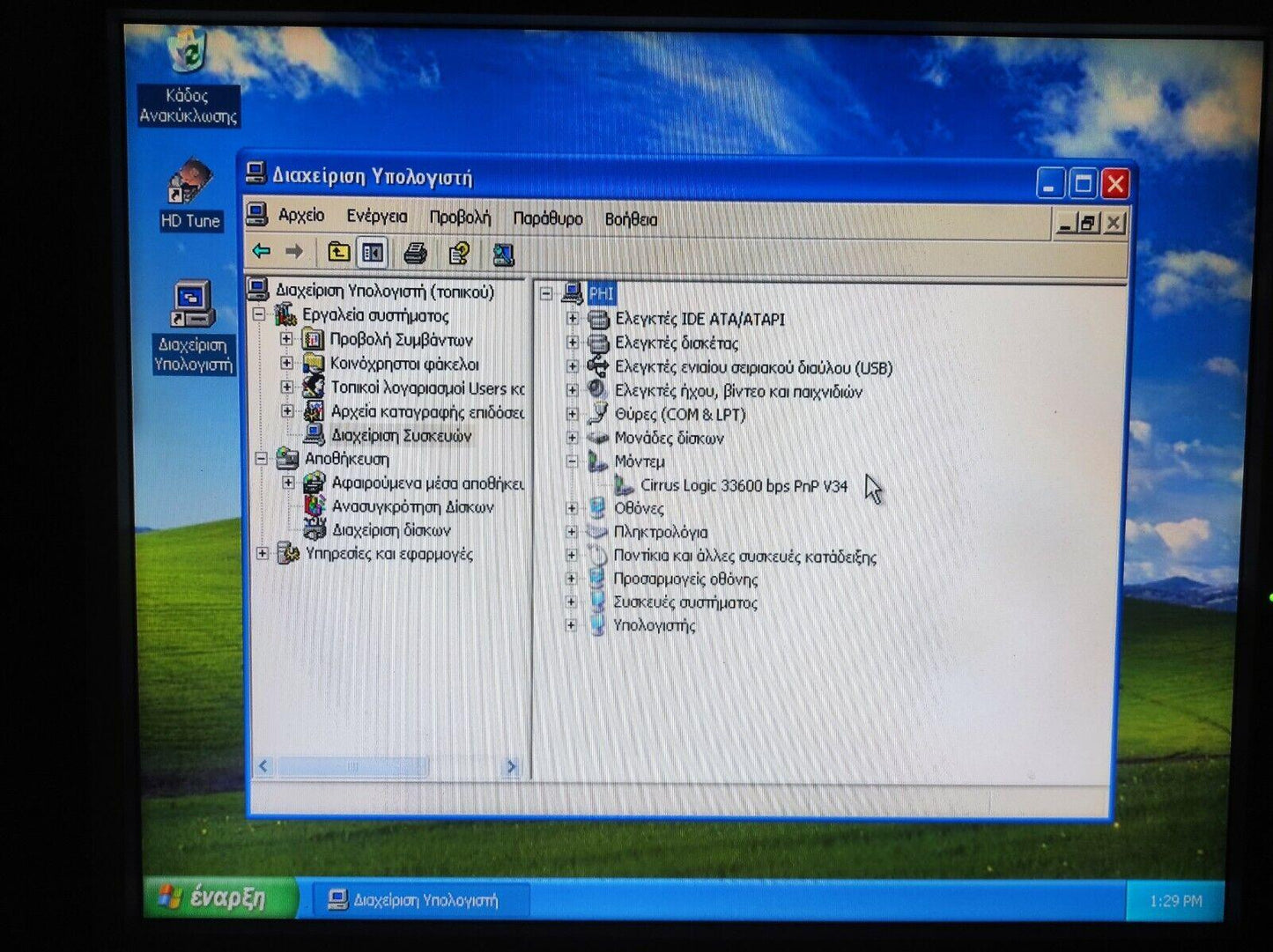
Task: Open the Προβολή menu
Action: coord(460,218)
